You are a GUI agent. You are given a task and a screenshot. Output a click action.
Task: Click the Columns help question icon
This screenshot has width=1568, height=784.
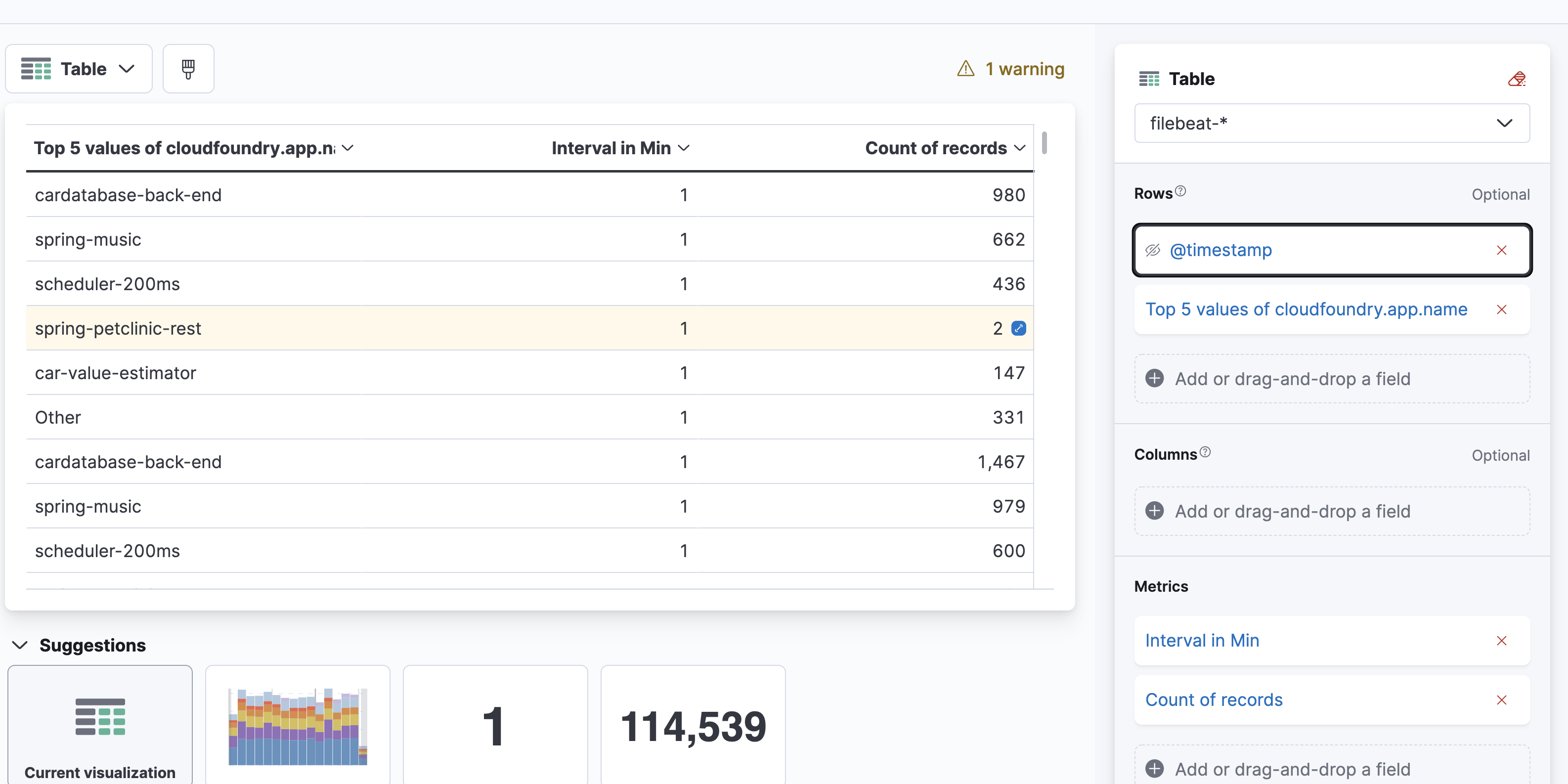(1205, 452)
